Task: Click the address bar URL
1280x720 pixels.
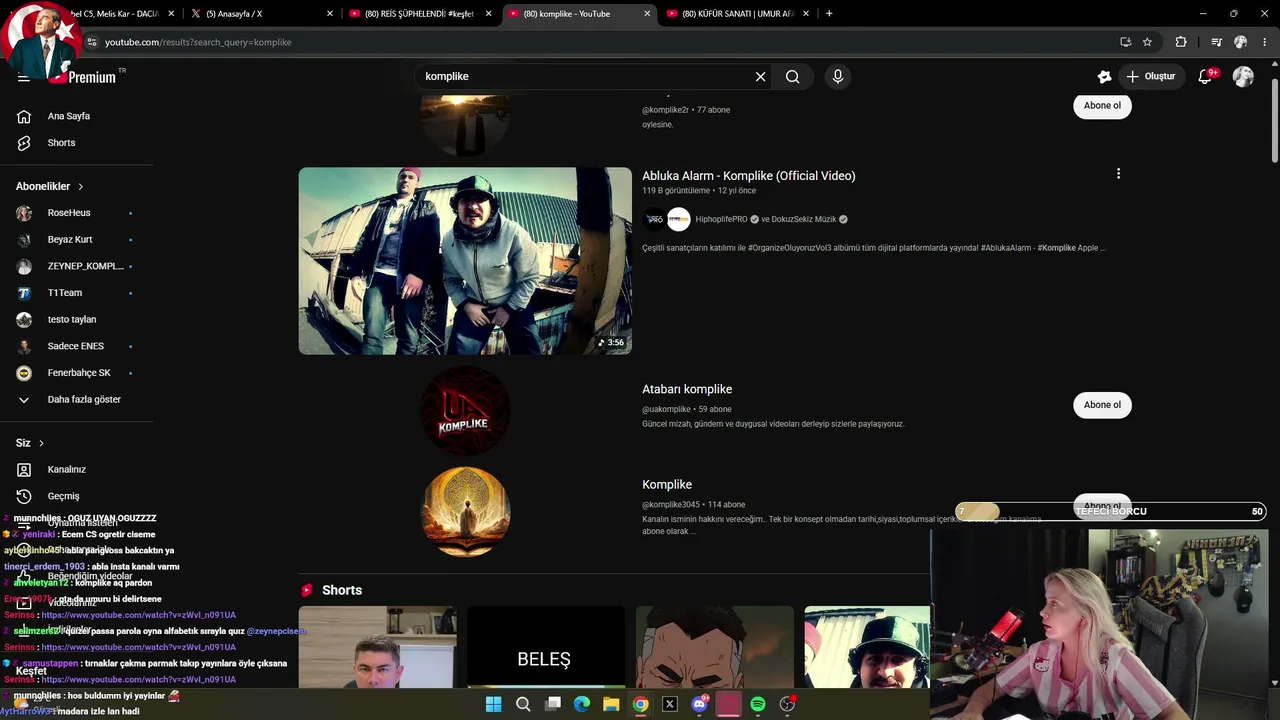Action: (198, 42)
